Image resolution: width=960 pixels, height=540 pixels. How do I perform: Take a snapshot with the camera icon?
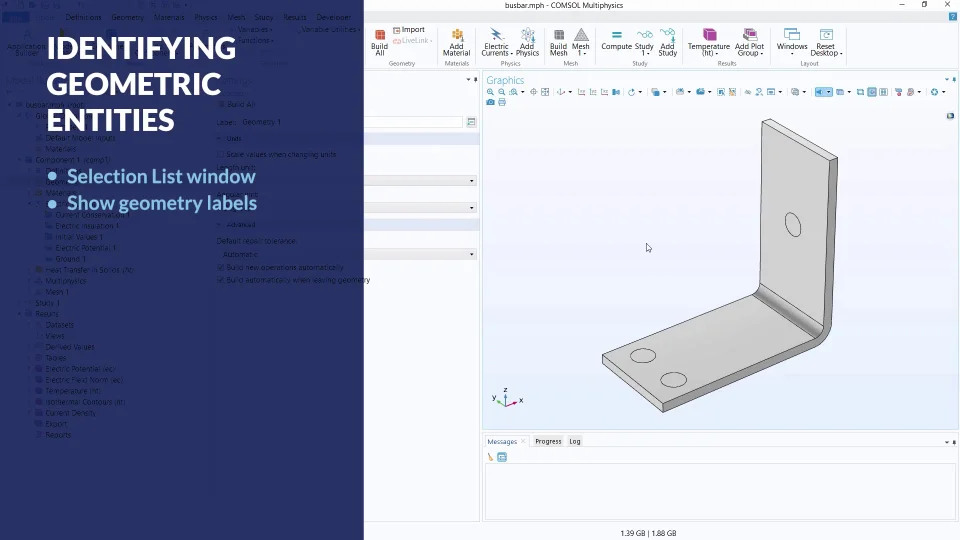point(490,102)
